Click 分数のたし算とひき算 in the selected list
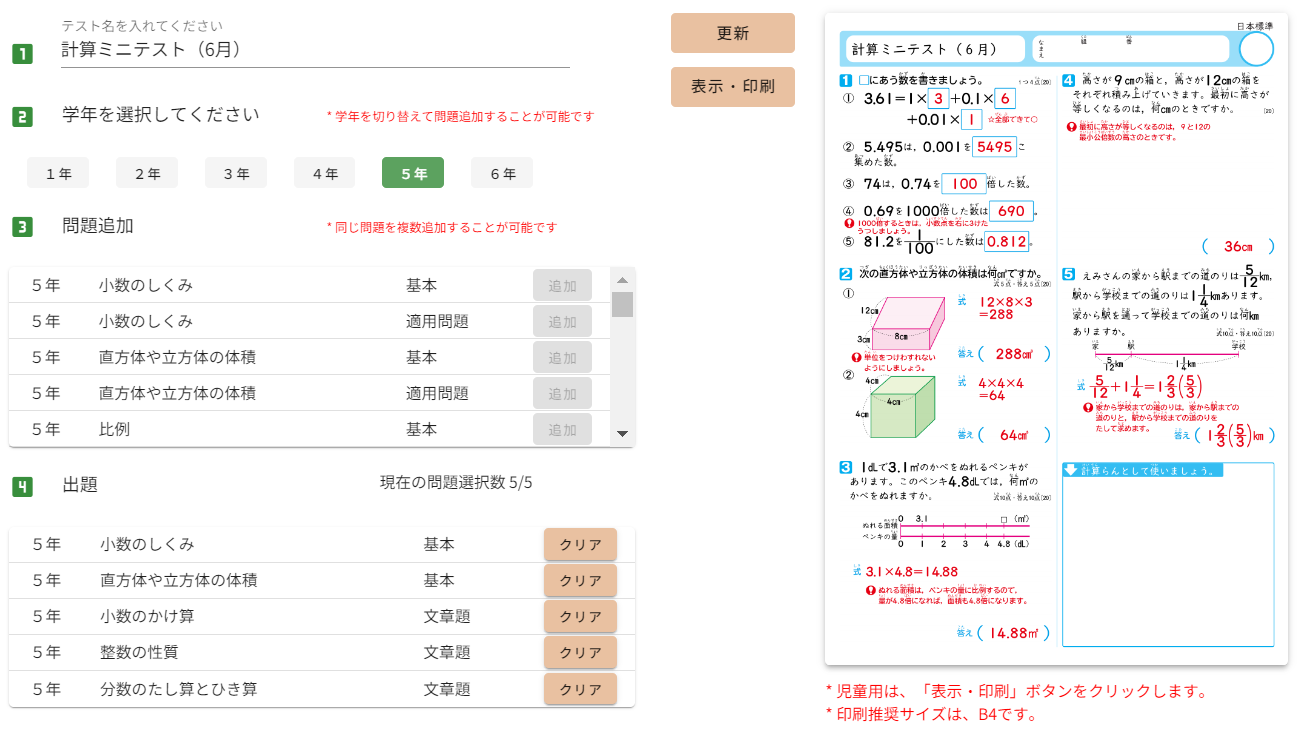The height and width of the screenshot is (729, 1307). [179, 688]
